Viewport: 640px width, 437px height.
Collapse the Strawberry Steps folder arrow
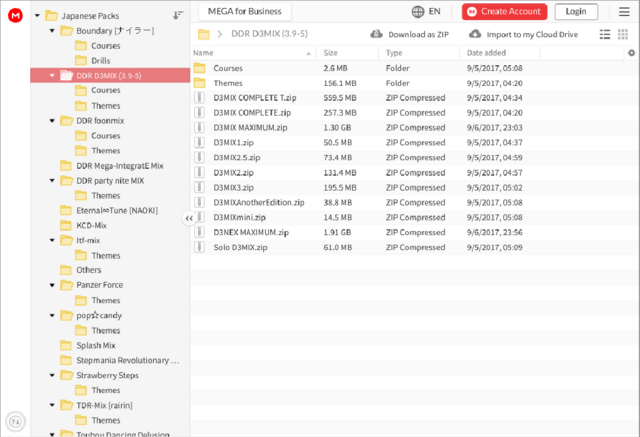(52, 375)
